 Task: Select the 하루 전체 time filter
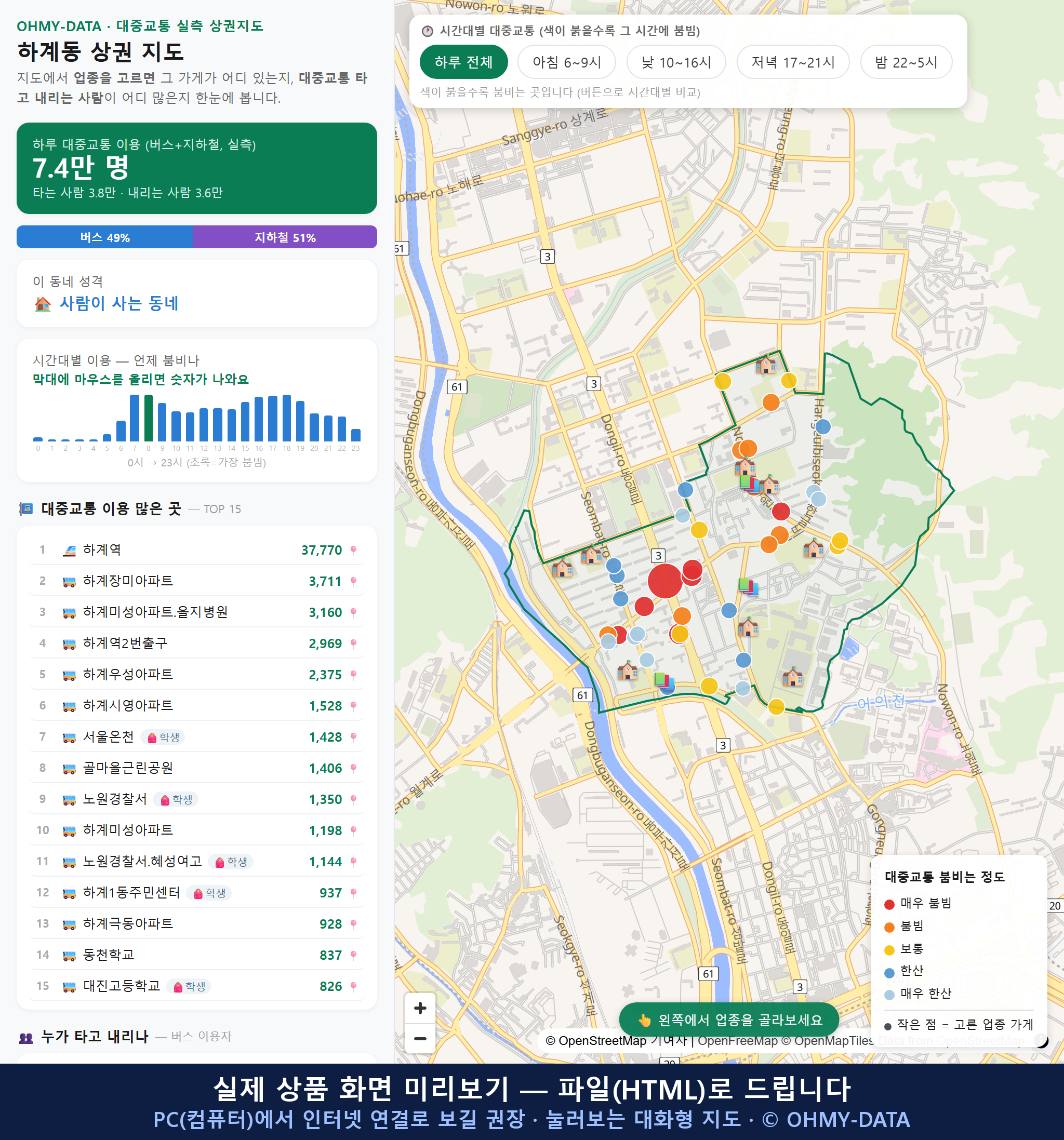pyautogui.click(x=463, y=62)
